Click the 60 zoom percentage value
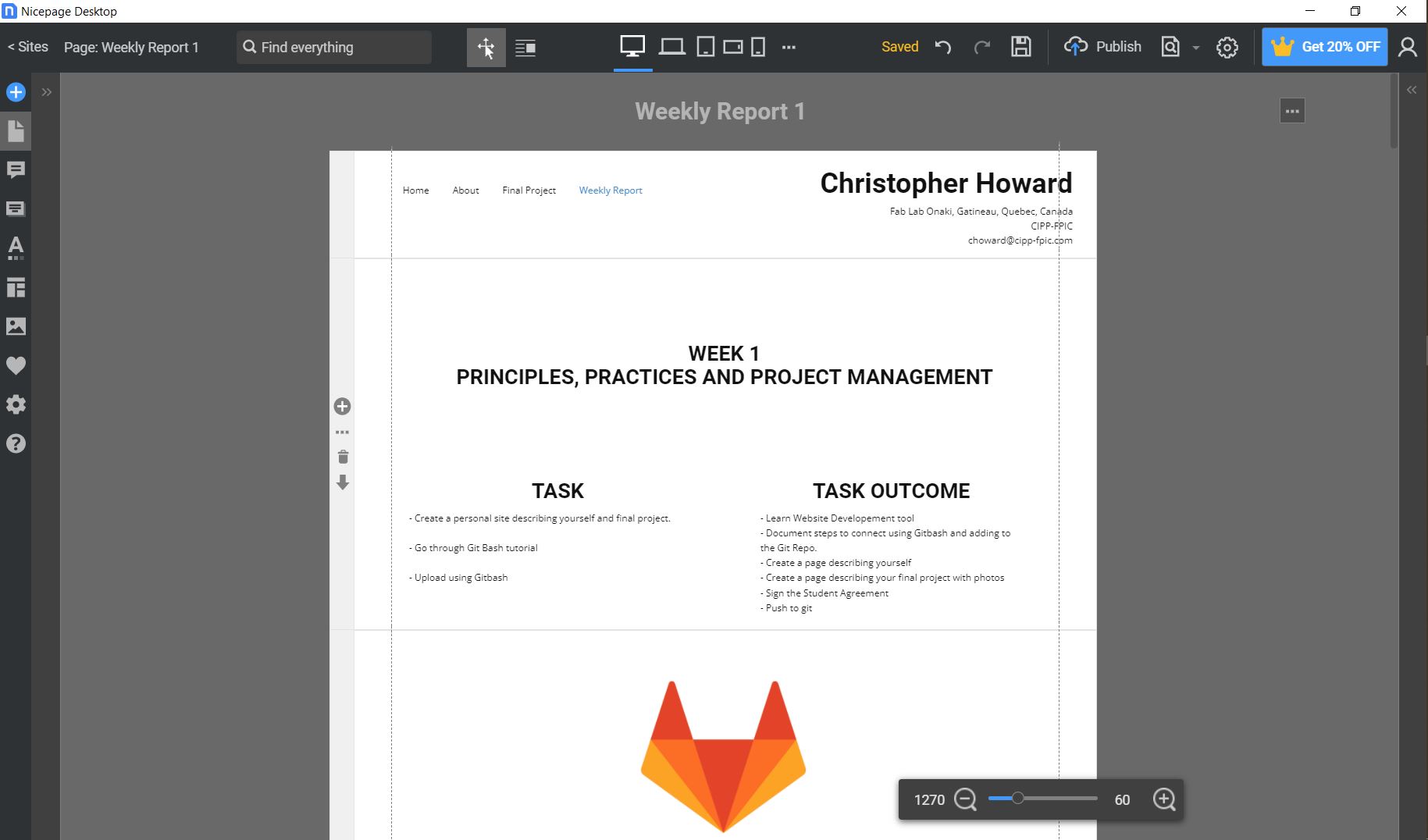 click(1122, 800)
